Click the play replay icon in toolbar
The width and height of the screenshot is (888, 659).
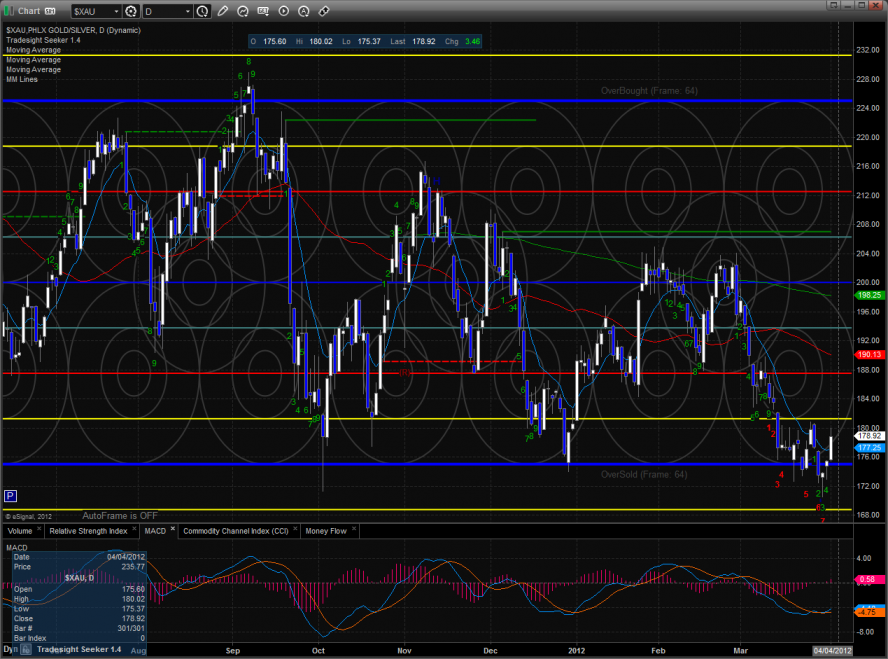click(284, 11)
